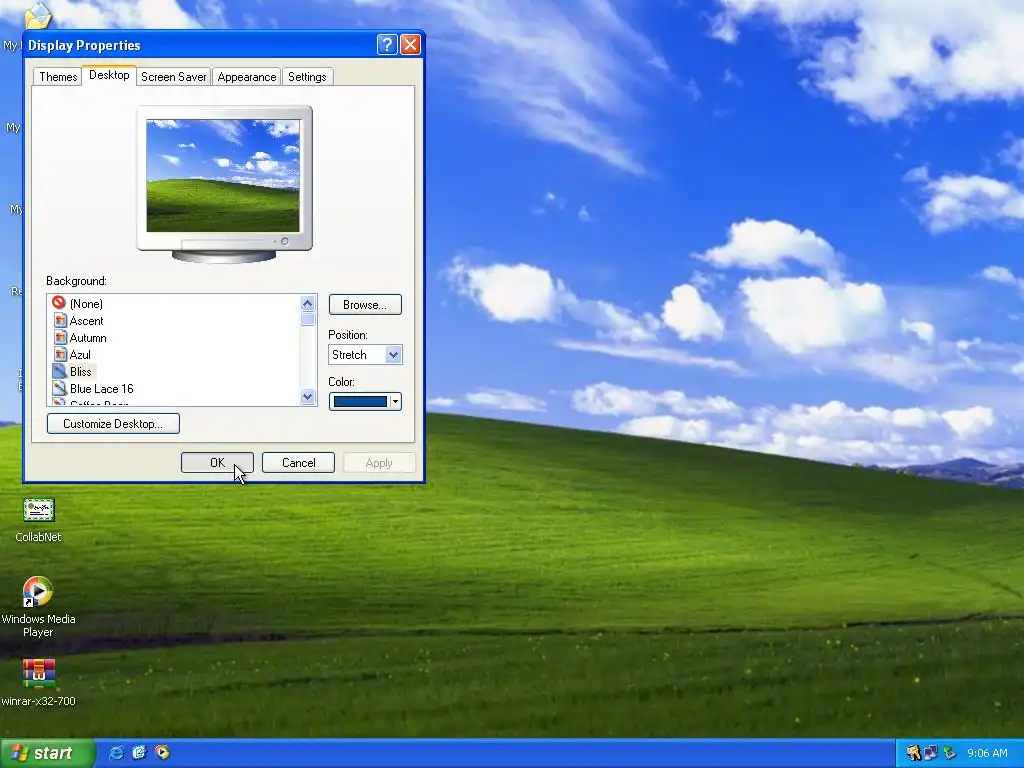
Task: Click the monitor wallpaper preview image
Action: pos(223,176)
